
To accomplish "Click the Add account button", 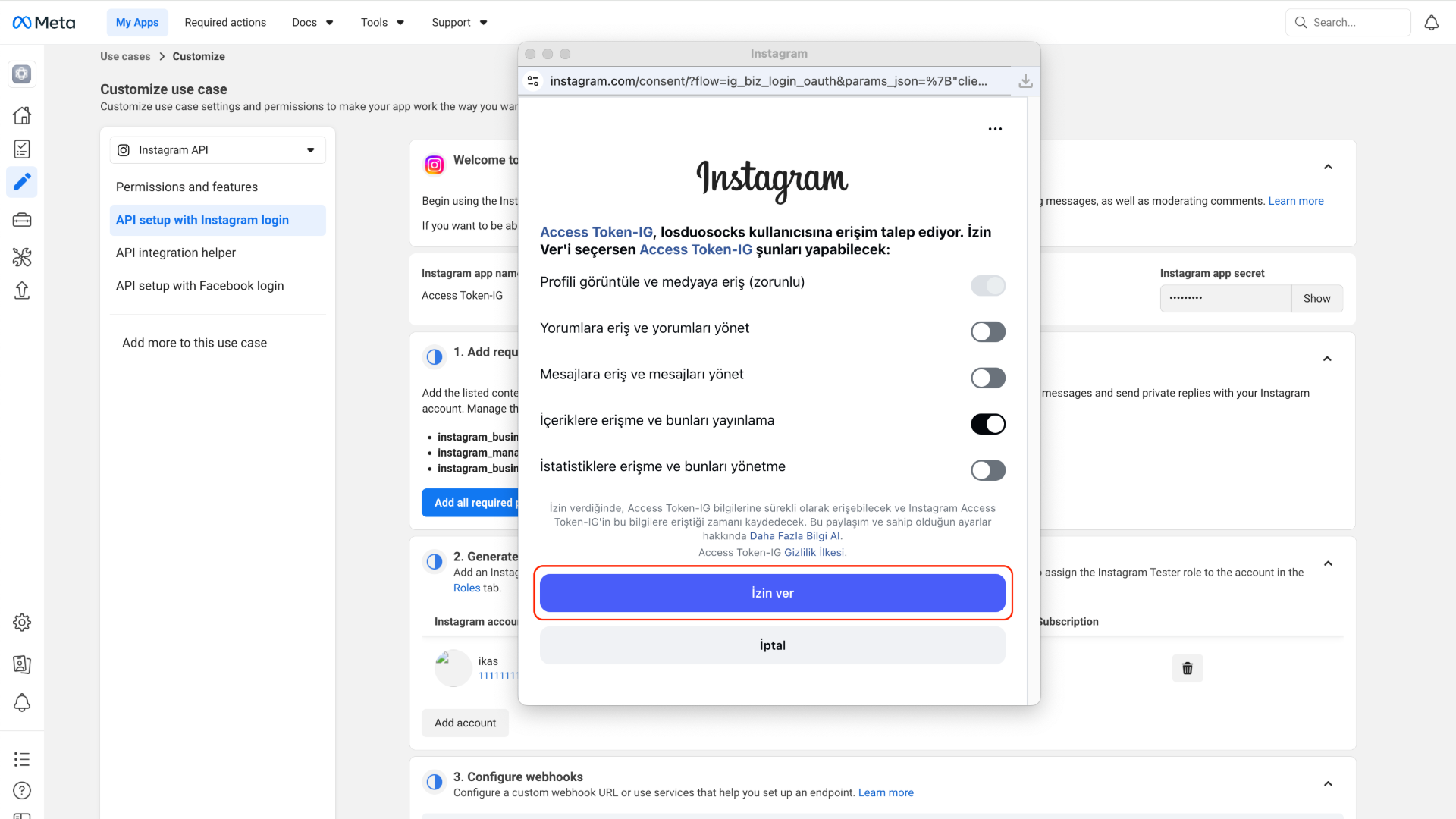I will click(465, 723).
